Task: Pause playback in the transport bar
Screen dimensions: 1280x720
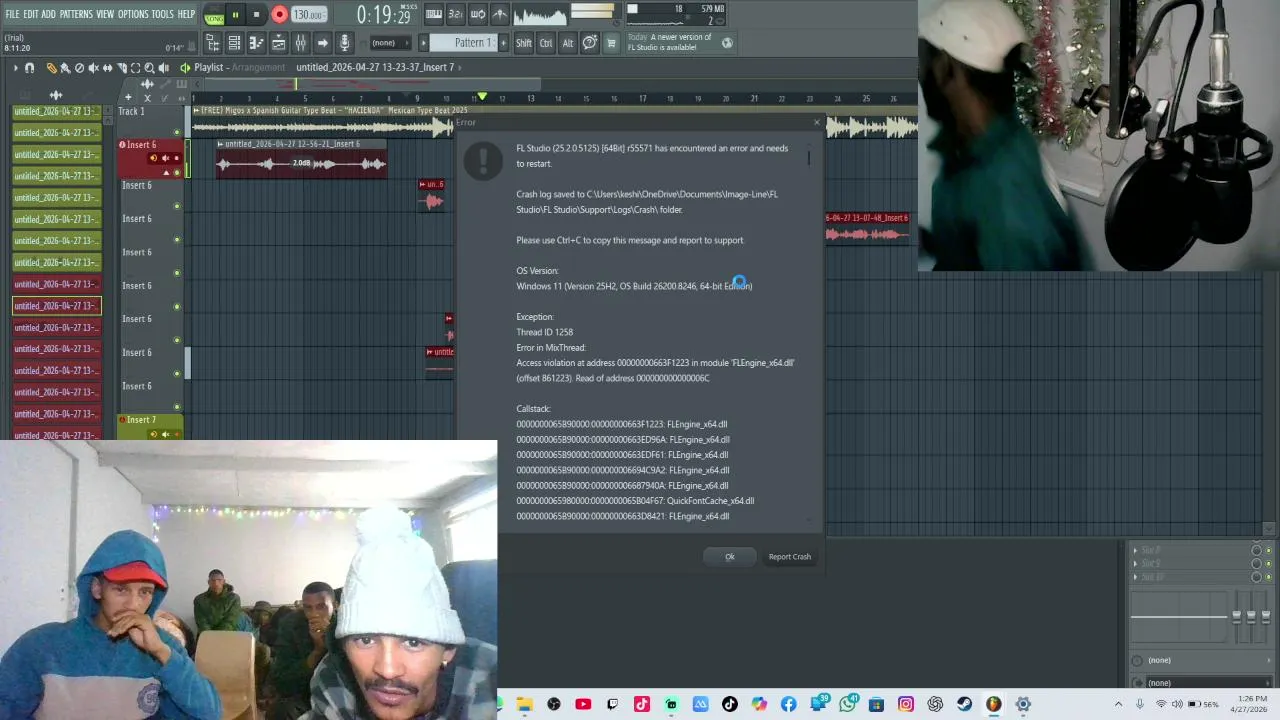Action: pos(235,15)
